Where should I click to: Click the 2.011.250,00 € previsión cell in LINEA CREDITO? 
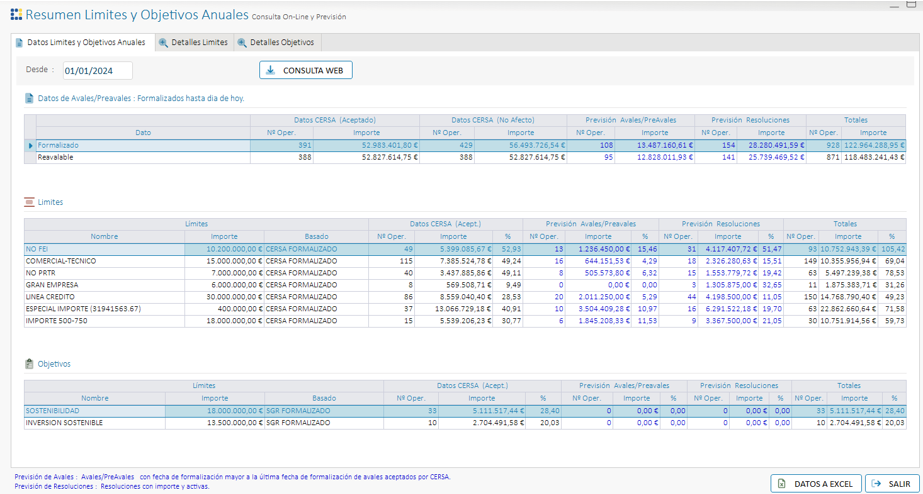[x=597, y=297]
